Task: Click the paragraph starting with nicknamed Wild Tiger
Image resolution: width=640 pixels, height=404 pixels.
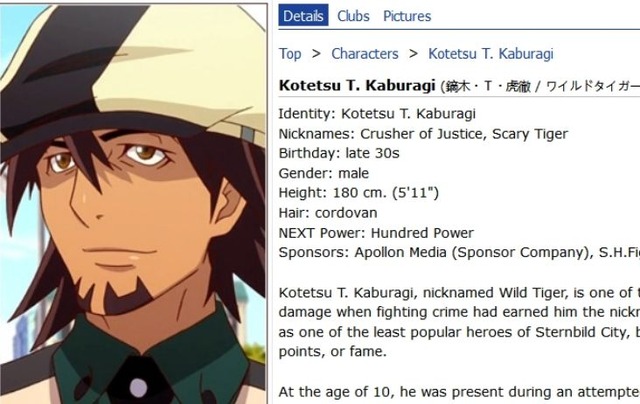Action: tap(459, 322)
